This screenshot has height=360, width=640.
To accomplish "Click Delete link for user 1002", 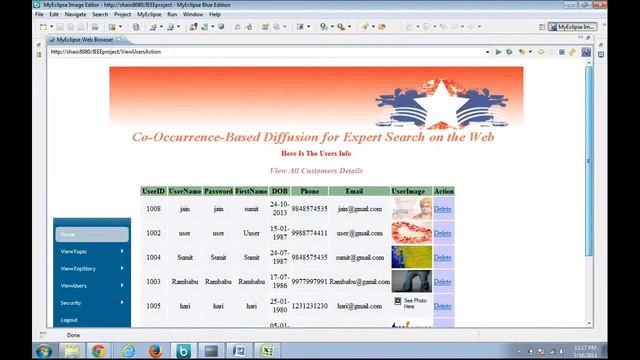I will 442,233.
